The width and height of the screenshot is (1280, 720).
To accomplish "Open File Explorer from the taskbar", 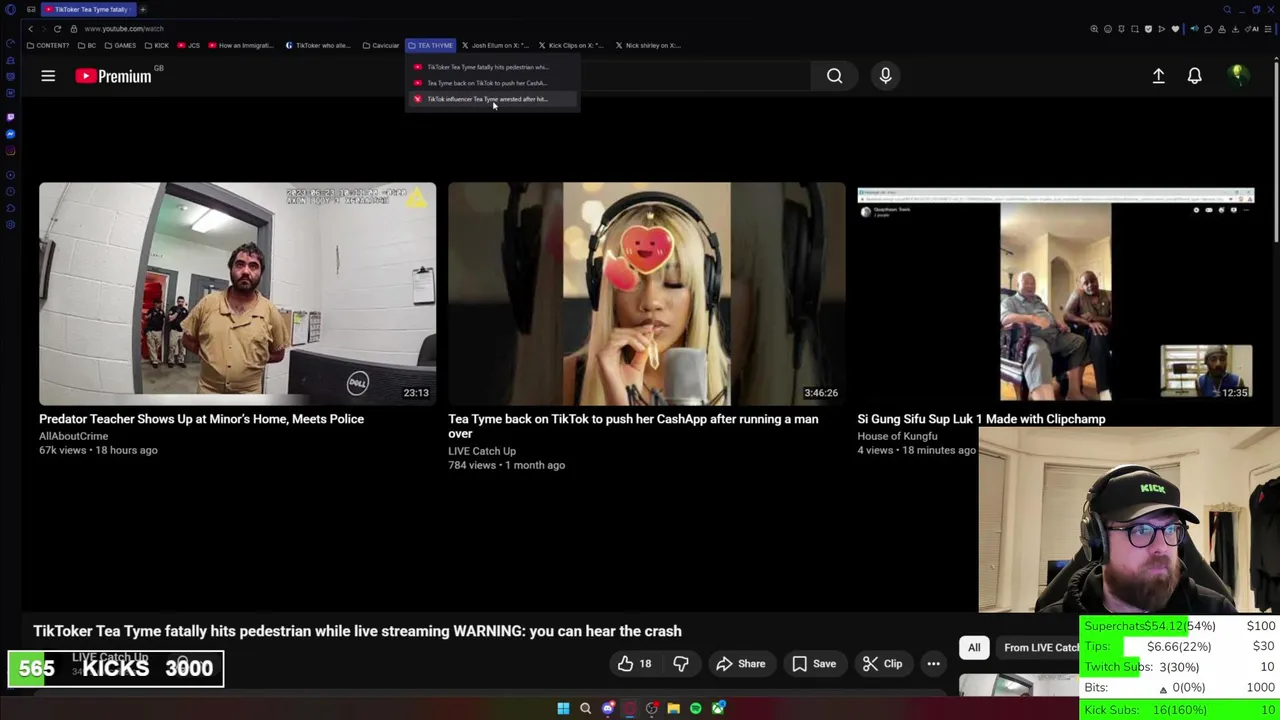I will 673,709.
